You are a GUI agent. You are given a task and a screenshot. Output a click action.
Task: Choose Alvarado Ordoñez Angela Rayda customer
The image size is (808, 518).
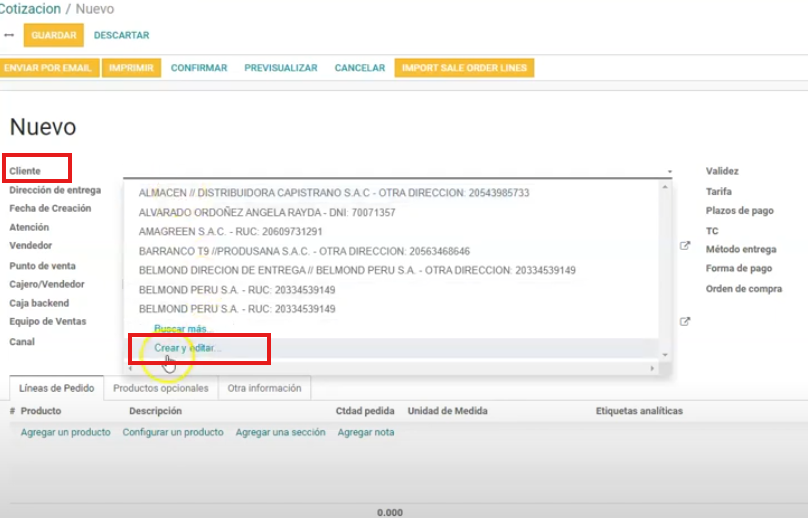pos(267,212)
